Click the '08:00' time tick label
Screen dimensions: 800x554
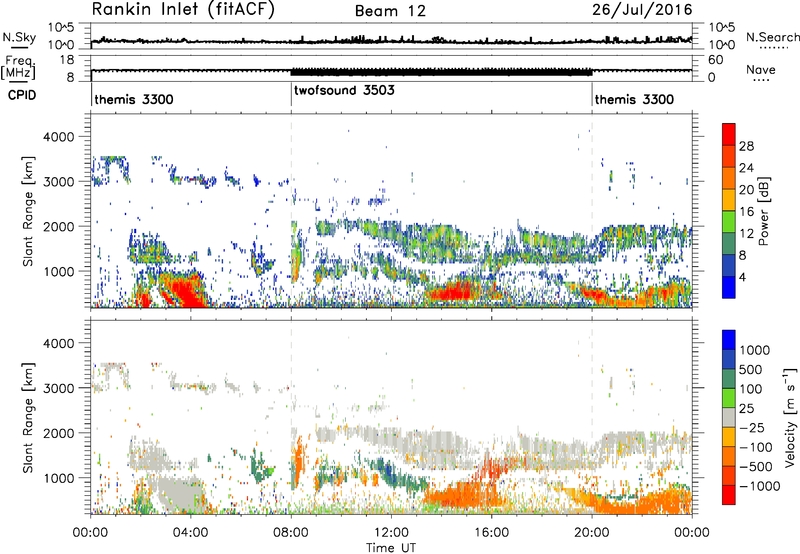pos(291,533)
